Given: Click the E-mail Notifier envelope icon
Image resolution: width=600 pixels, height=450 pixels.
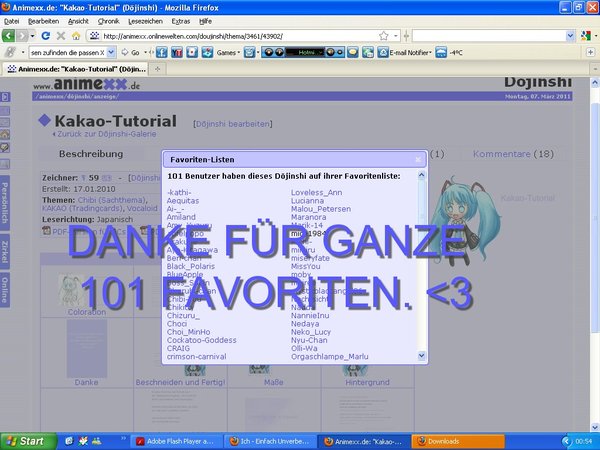Looking at the screenshot, I should (383, 52).
